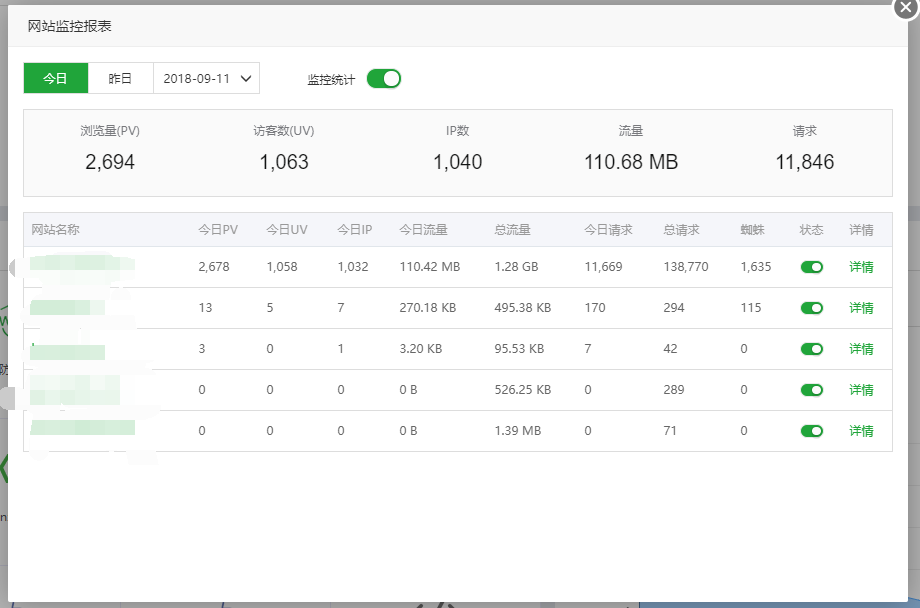The image size is (920, 608).
Task: Toggle status switch for the 3.20 KB row
Action: pyautogui.click(x=812, y=349)
